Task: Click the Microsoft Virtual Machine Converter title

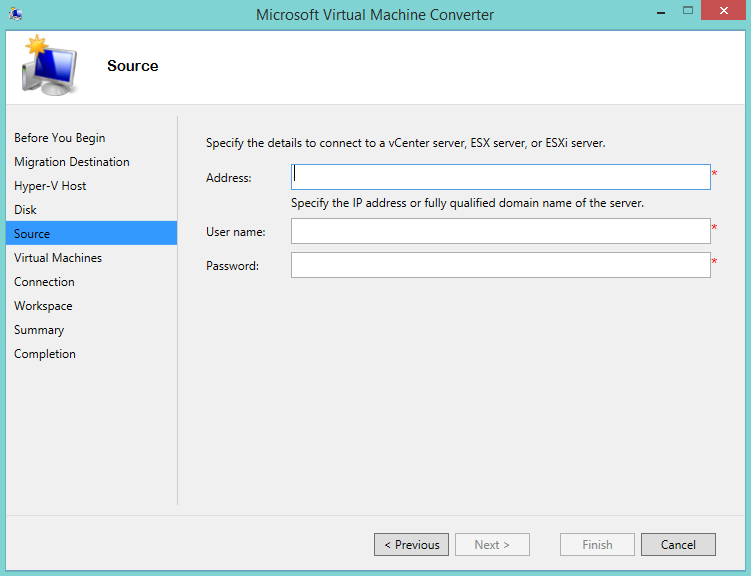Action: pyautogui.click(x=375, y=14)
